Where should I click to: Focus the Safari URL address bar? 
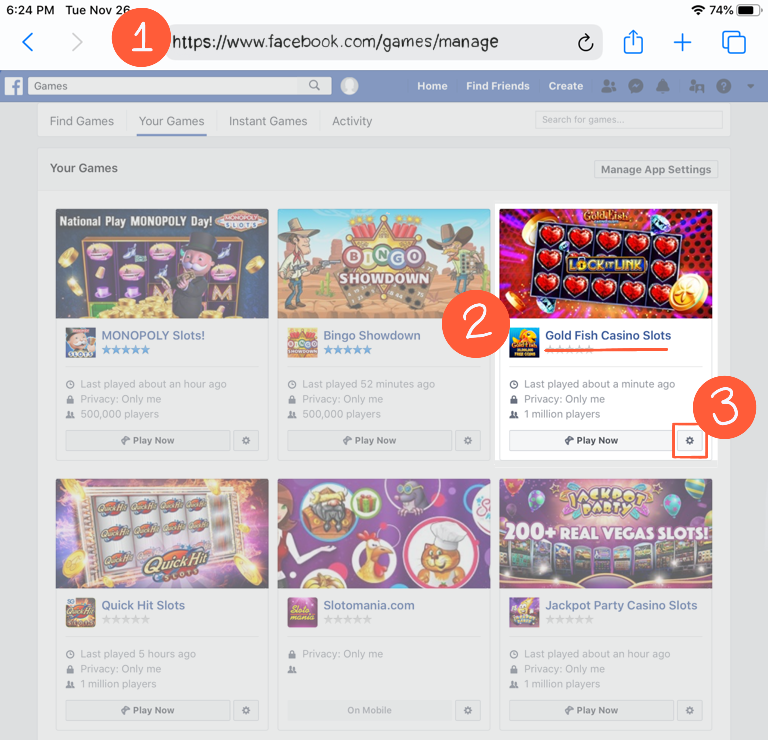coord(384,42)
